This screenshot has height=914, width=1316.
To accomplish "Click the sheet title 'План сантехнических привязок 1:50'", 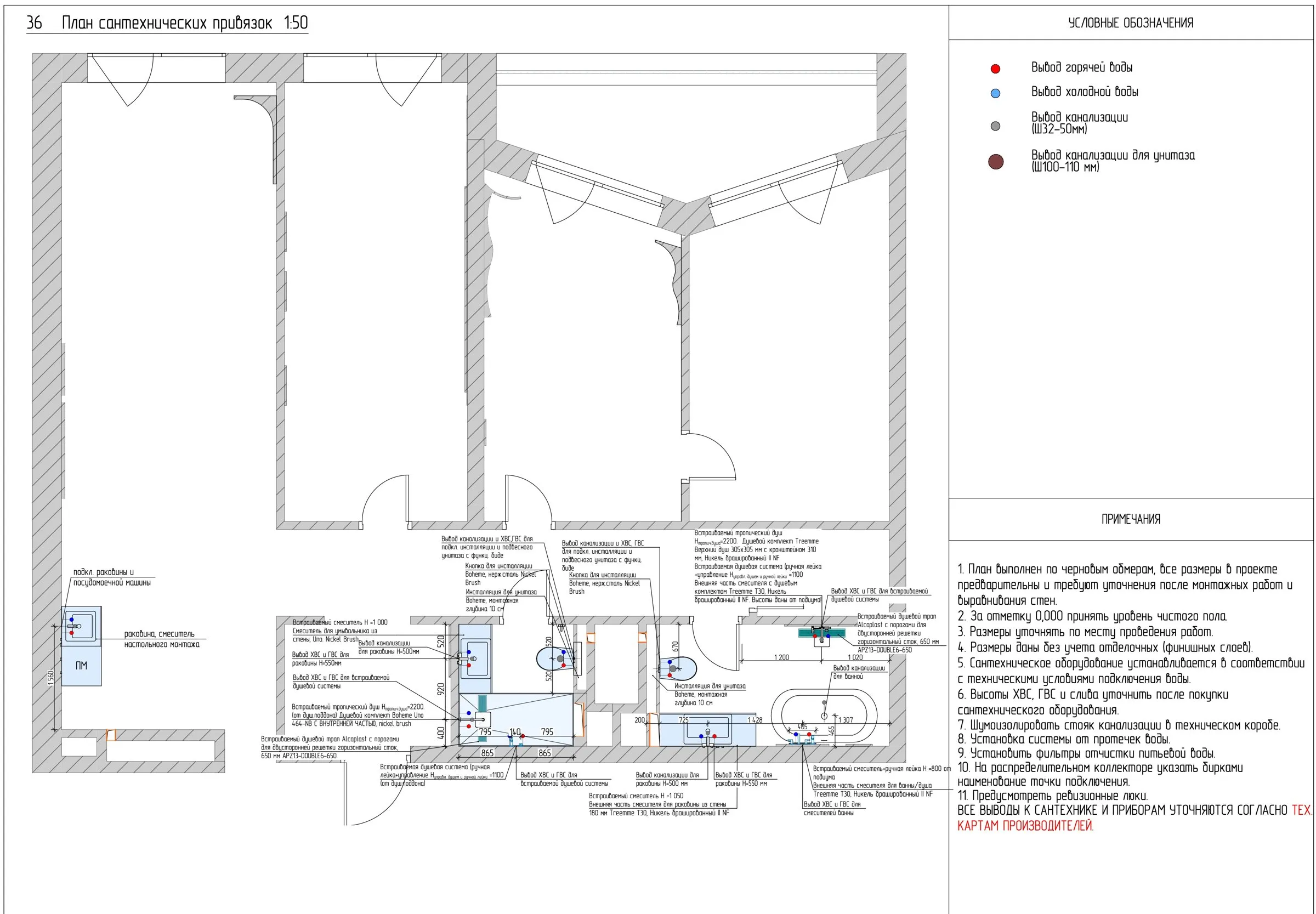I will (x=184, y=23).
